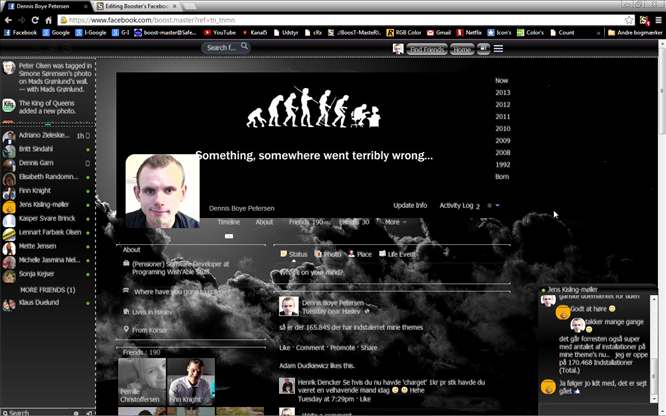Jump to 2010 on the timeline
This screenshot has height=416, width=666.
point(502,128)
